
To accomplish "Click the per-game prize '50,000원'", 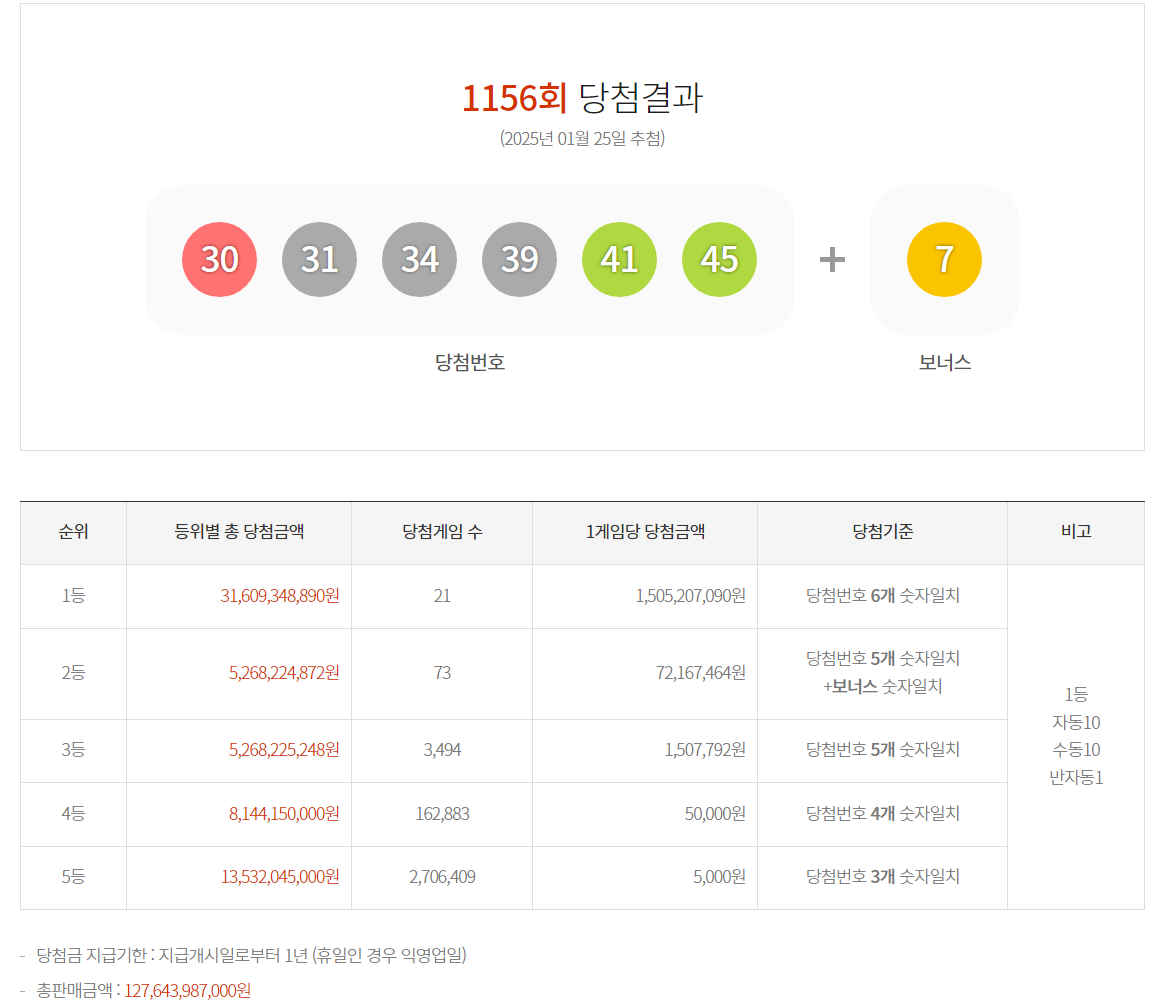I will [x=714, y=814].
